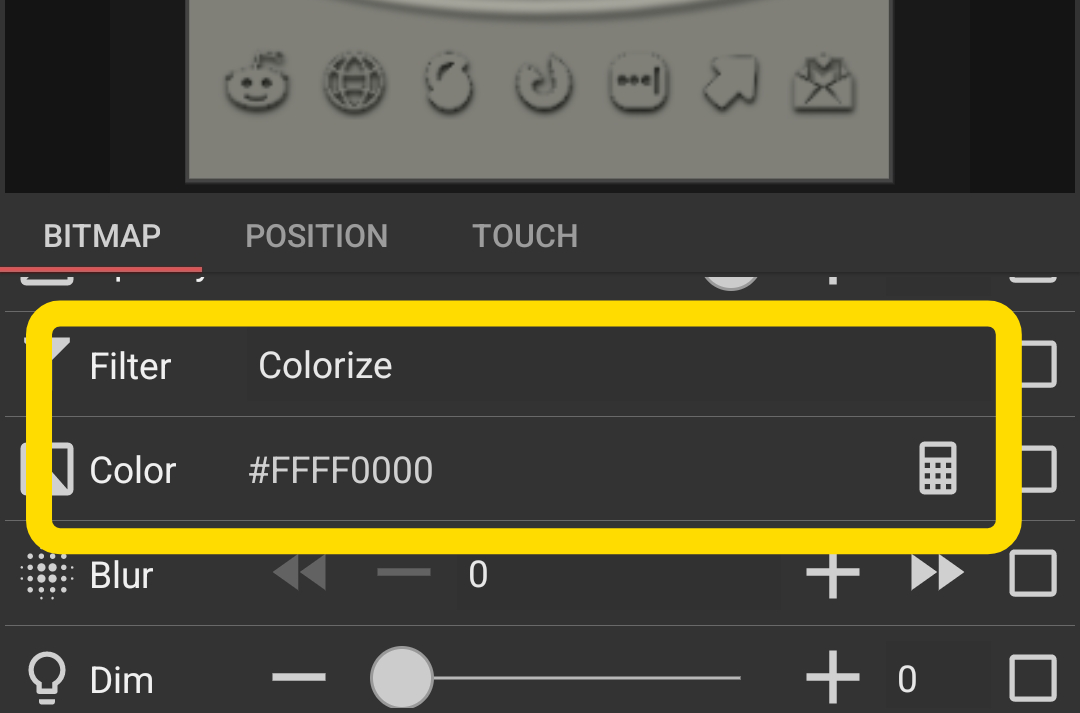Check the Filter row checkbox
1080x713 pixels.
coord(1033,364)
